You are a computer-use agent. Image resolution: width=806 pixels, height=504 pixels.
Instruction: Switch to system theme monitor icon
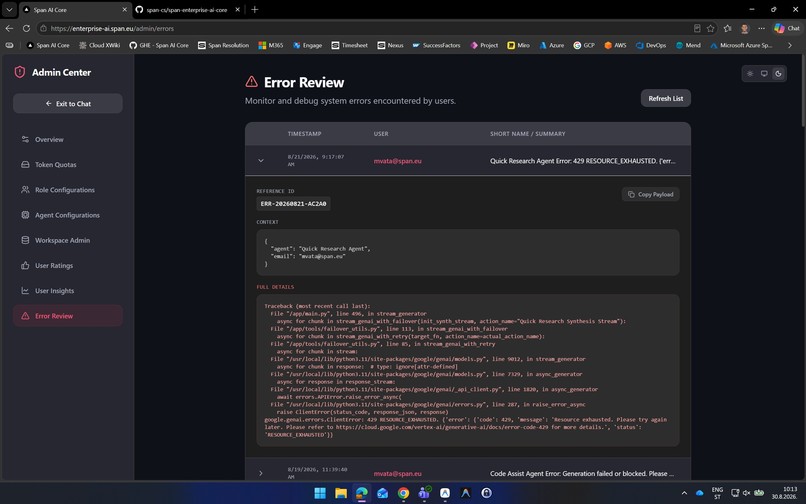[x=764, y=74]
